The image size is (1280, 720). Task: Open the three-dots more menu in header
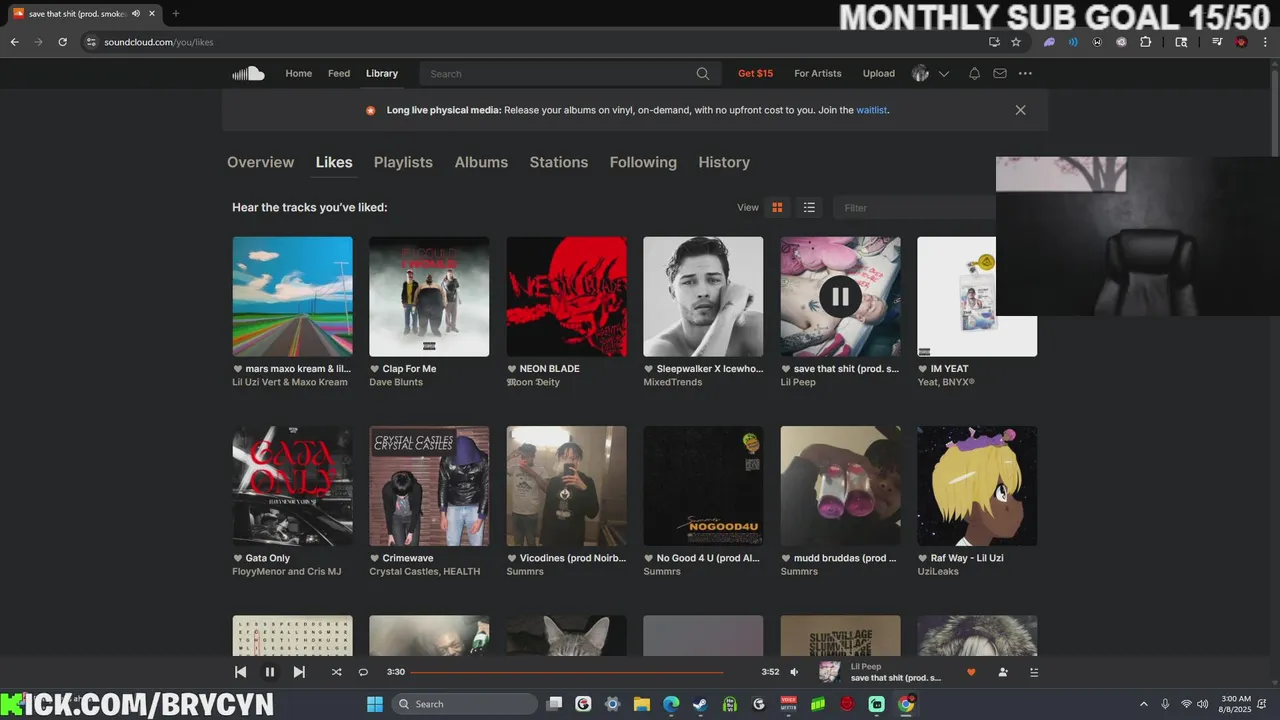[1025, 74]
